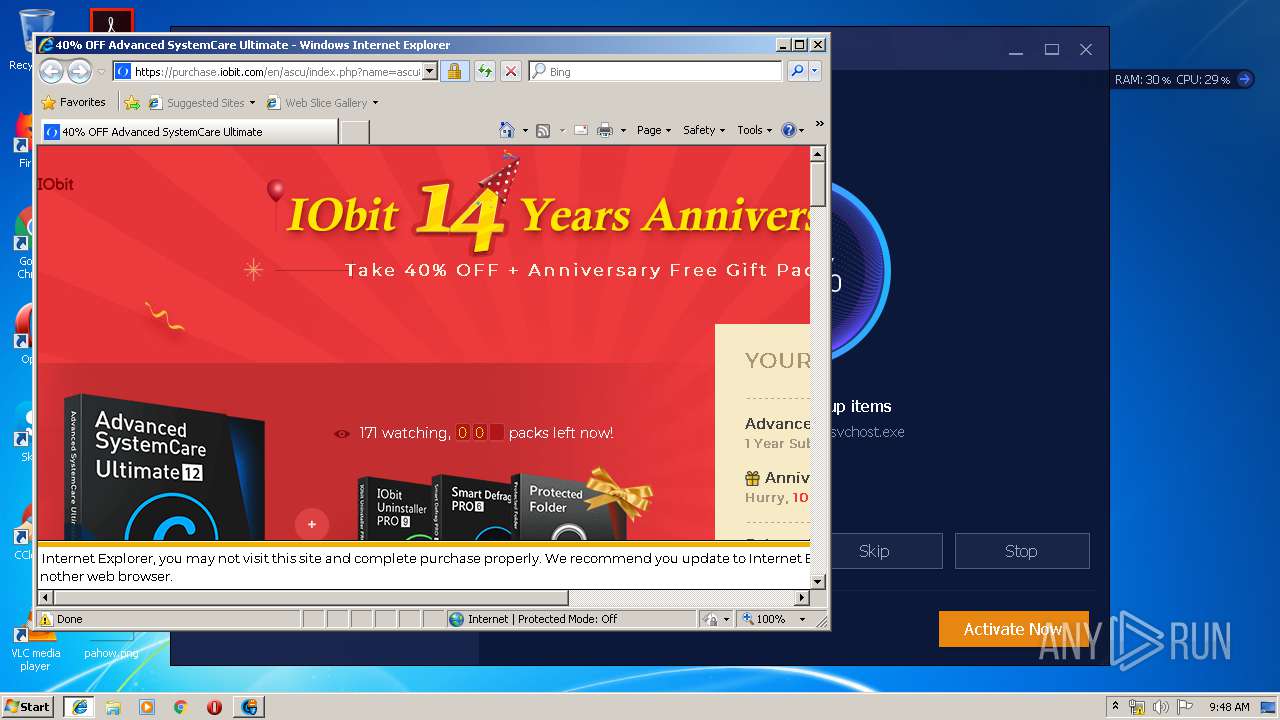Open a new blank tab button
This screenshot has height=720, width=1280.
[355, 131]
